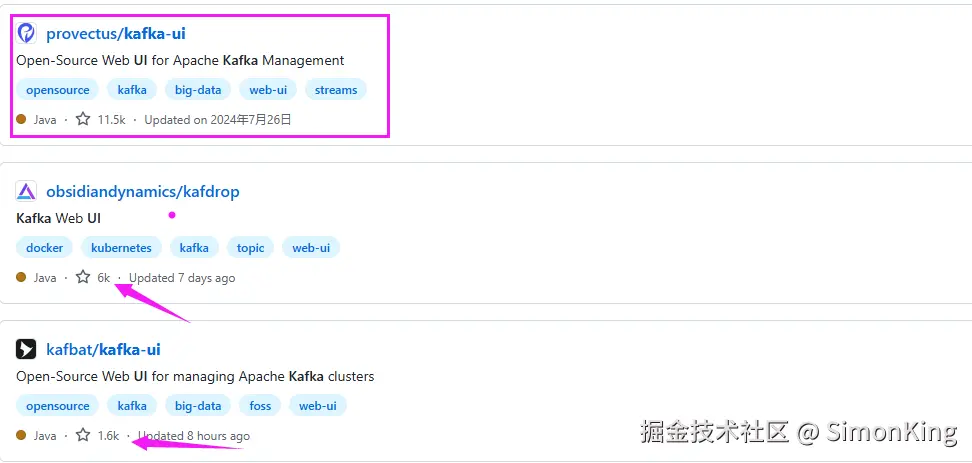Select the streams topic tag

336,90
